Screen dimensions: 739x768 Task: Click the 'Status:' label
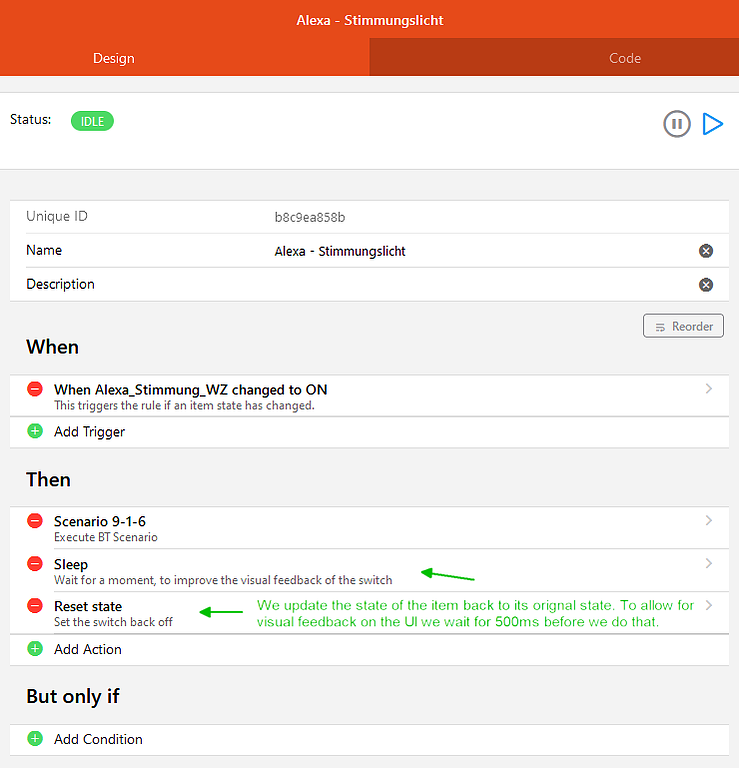[30, 120]
